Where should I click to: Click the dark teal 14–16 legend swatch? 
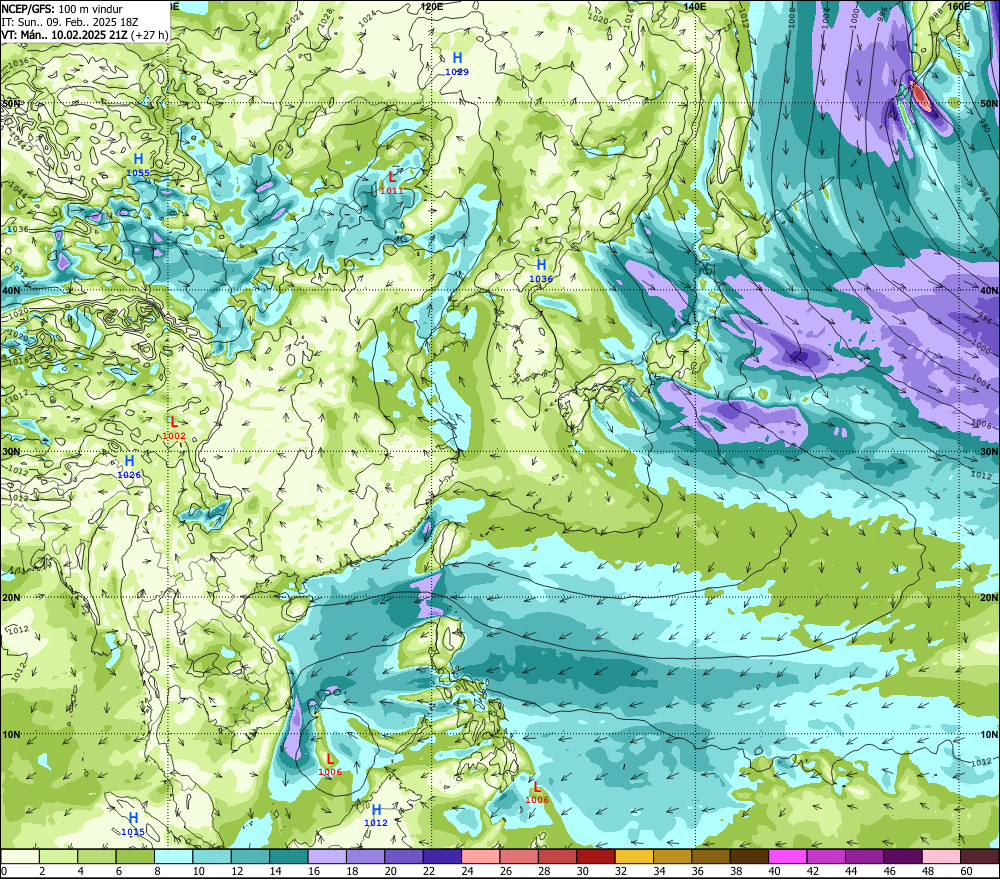click(289, 856)
